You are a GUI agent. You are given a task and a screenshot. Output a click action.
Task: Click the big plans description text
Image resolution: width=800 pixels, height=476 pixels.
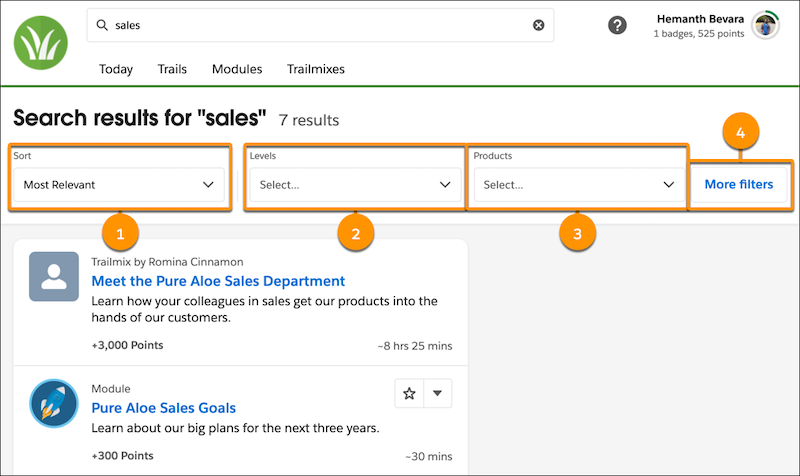(235, 428)
